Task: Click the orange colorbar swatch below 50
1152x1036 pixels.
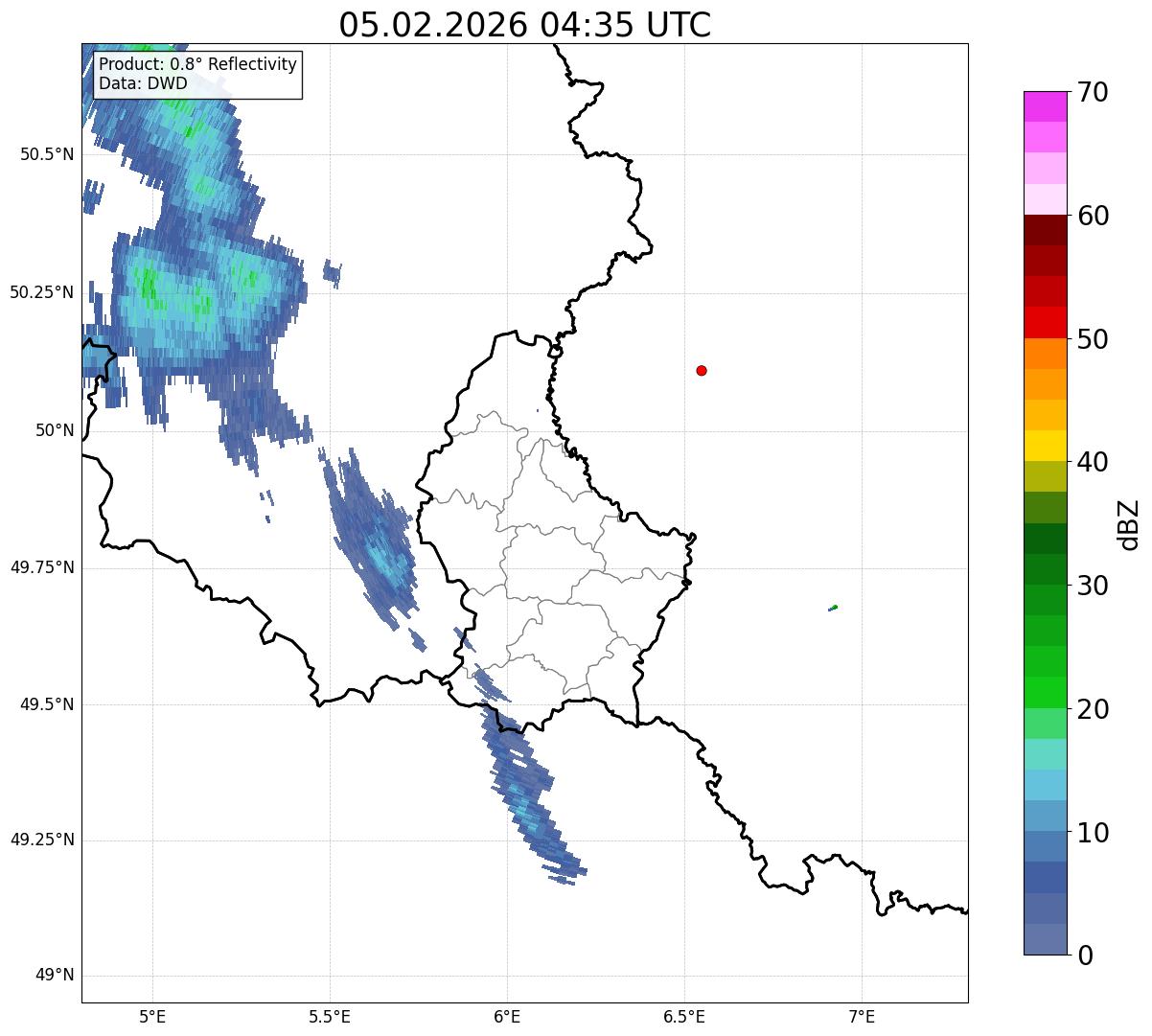Action: (1045, 354)
